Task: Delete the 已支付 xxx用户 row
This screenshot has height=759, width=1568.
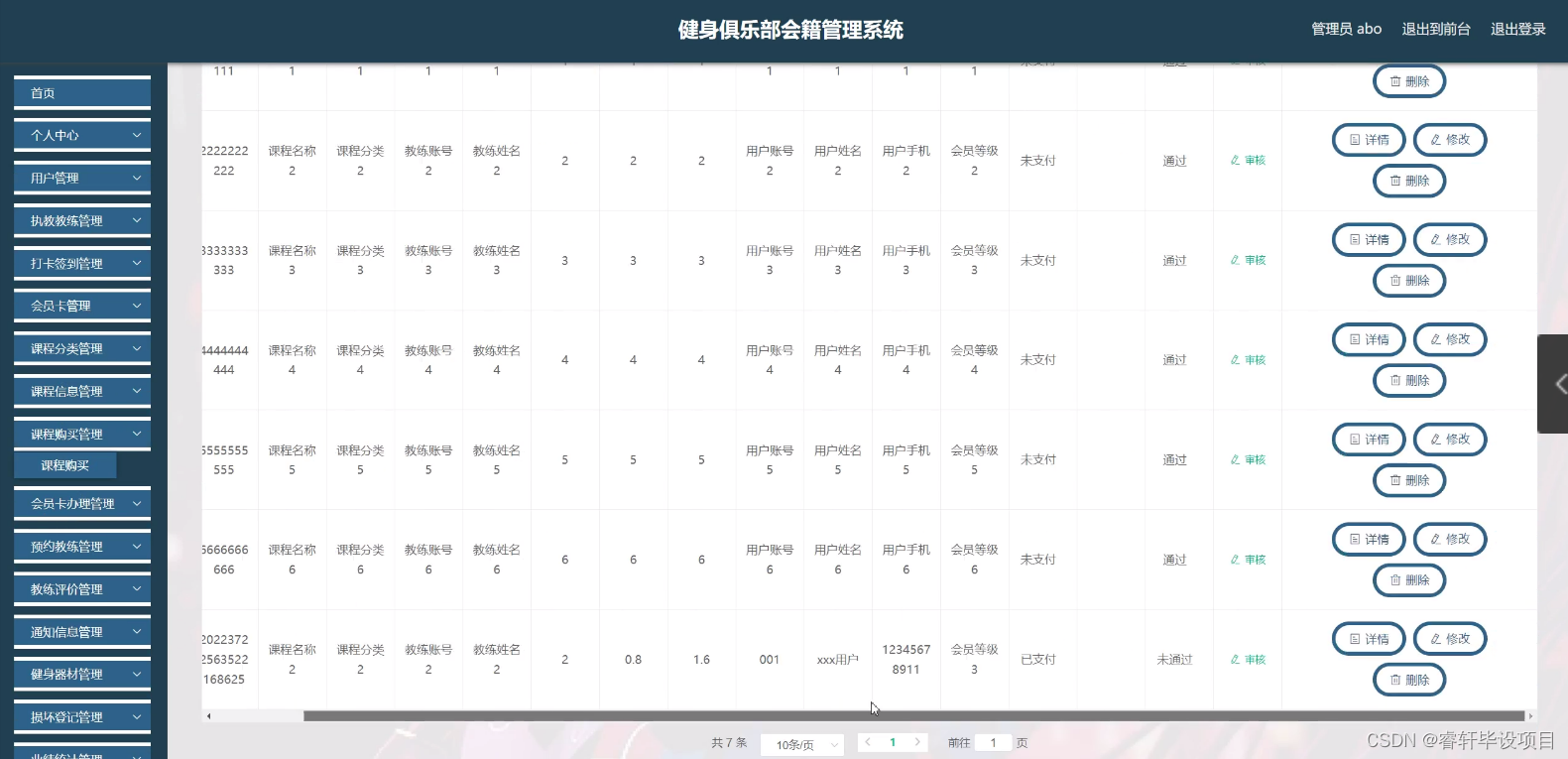Action: [x=1409, y=681]
